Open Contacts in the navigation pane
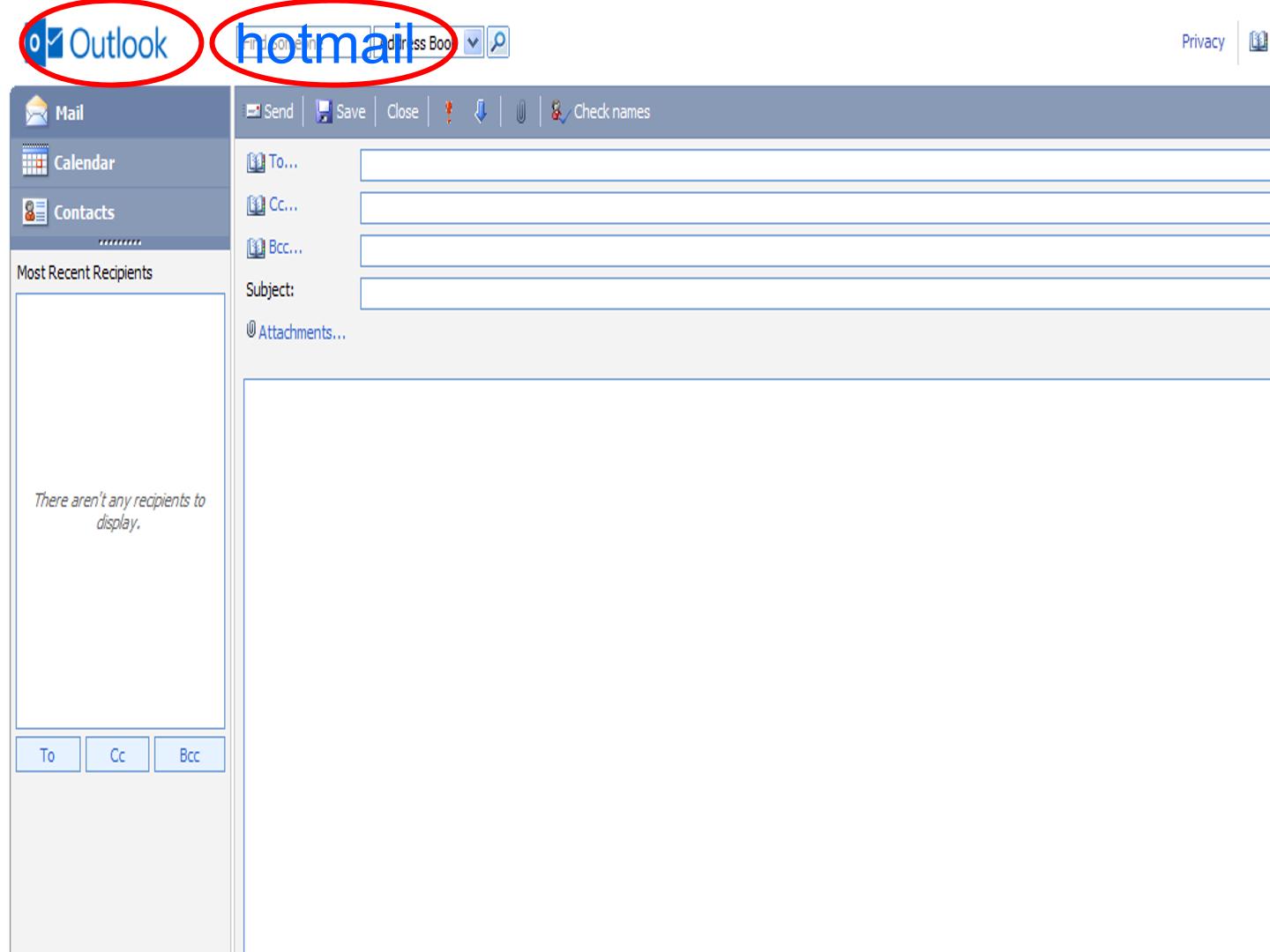The image size is (1270, 952). coord(120,212)
